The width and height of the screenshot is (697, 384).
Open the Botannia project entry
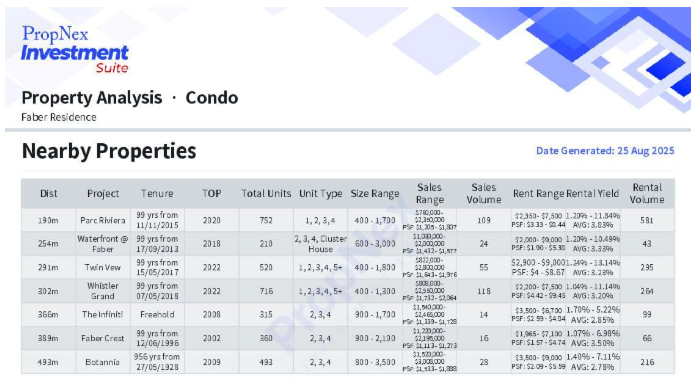click(103, 362)
